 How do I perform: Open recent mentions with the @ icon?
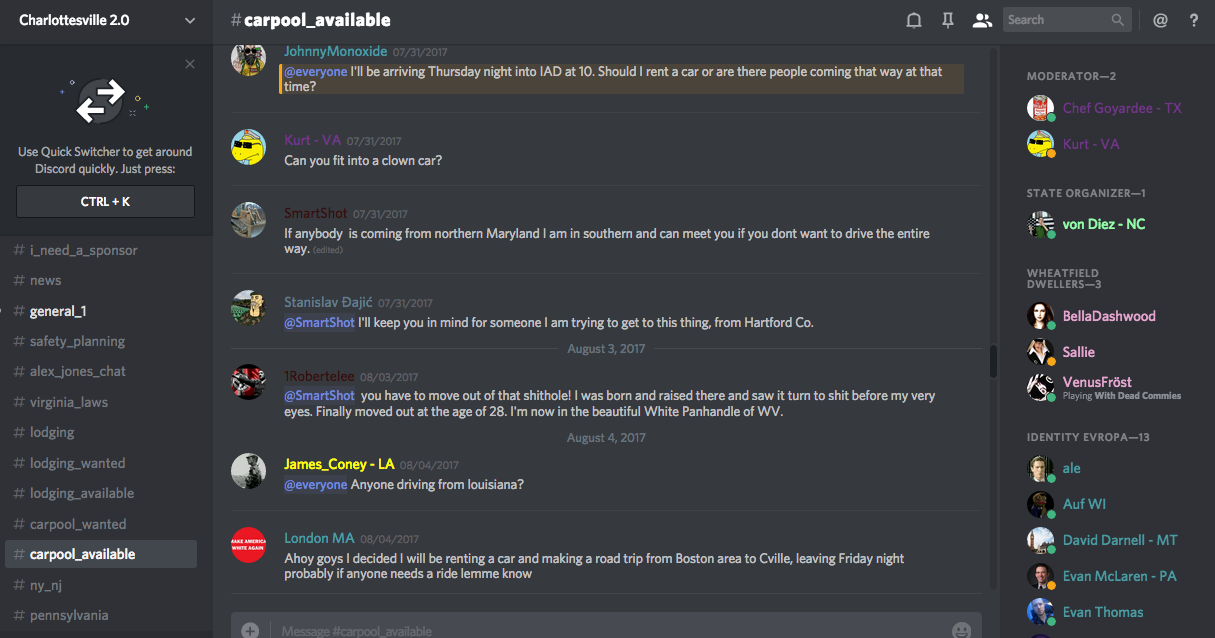point(1160,20)
